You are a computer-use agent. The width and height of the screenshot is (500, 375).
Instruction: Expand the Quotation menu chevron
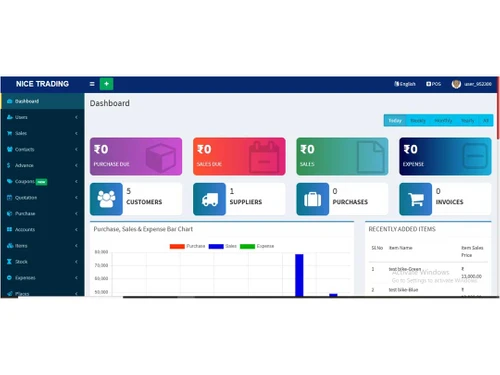click(76, 197)
